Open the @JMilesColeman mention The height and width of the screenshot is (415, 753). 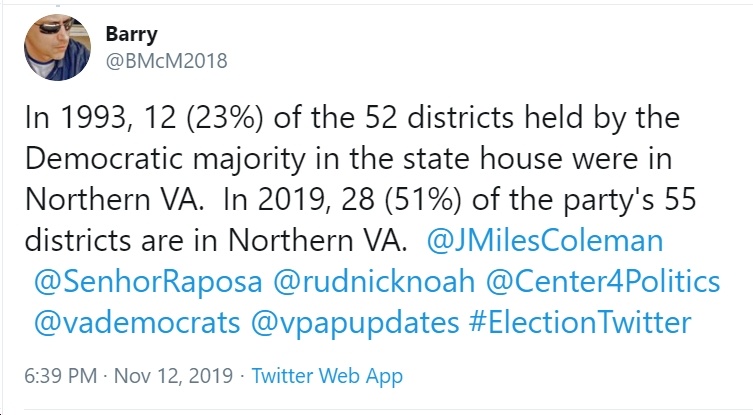(545, 241)
